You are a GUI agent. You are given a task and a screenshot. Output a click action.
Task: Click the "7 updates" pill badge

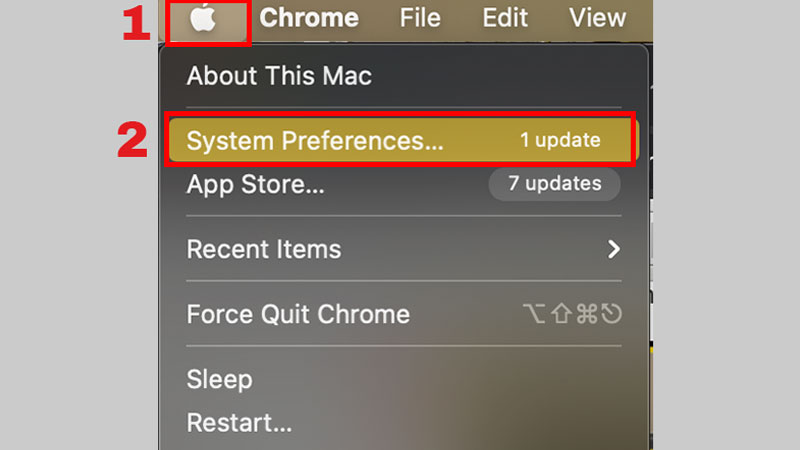[x=554, y=184]
